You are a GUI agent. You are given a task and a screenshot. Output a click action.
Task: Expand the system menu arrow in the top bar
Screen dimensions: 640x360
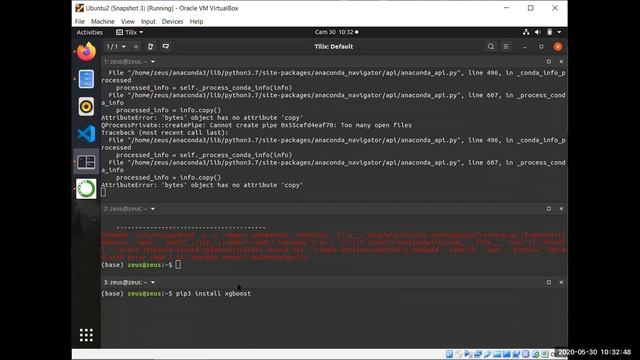click(x=559, y=32)
